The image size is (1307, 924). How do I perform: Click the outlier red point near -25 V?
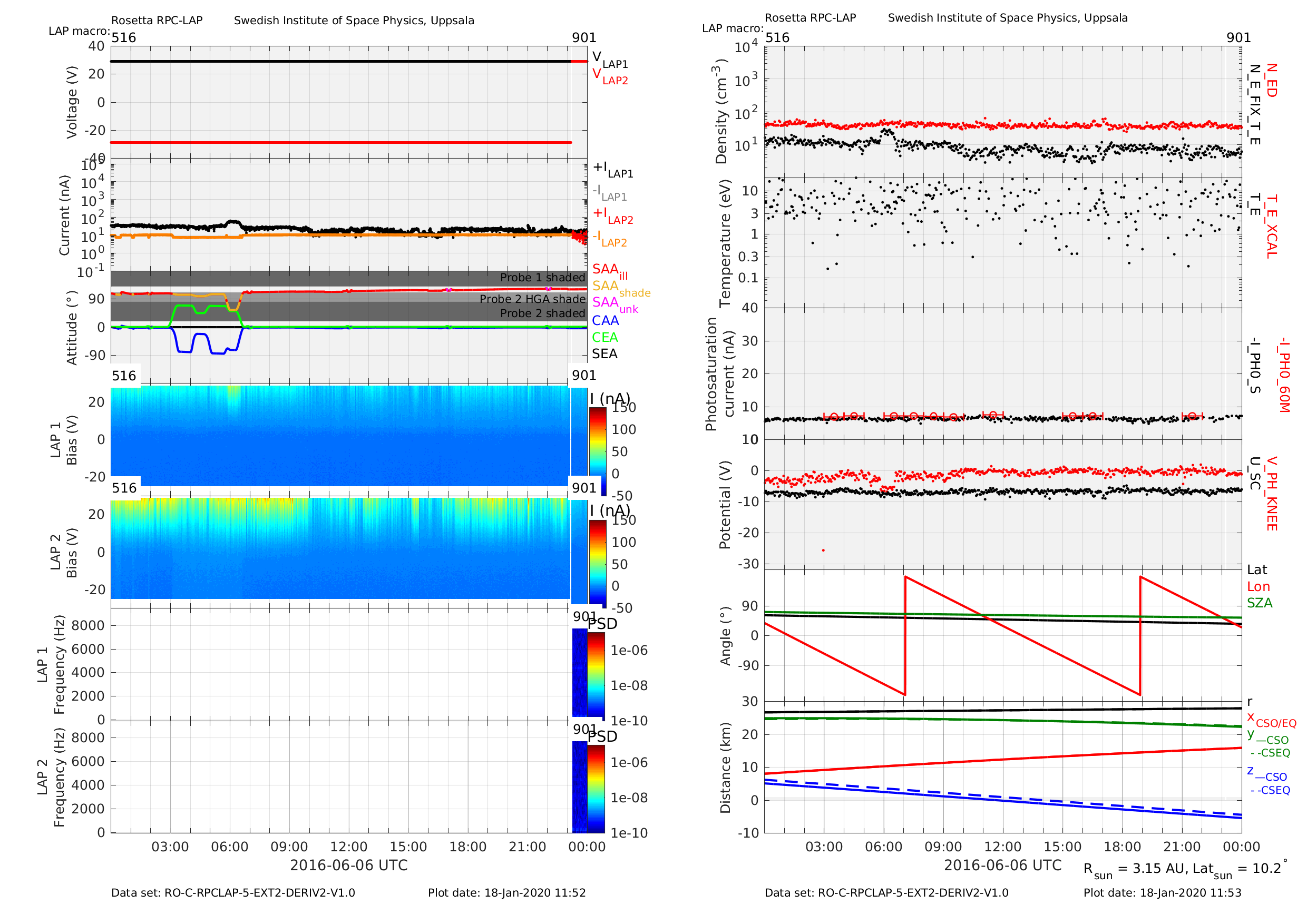point(823,550)
